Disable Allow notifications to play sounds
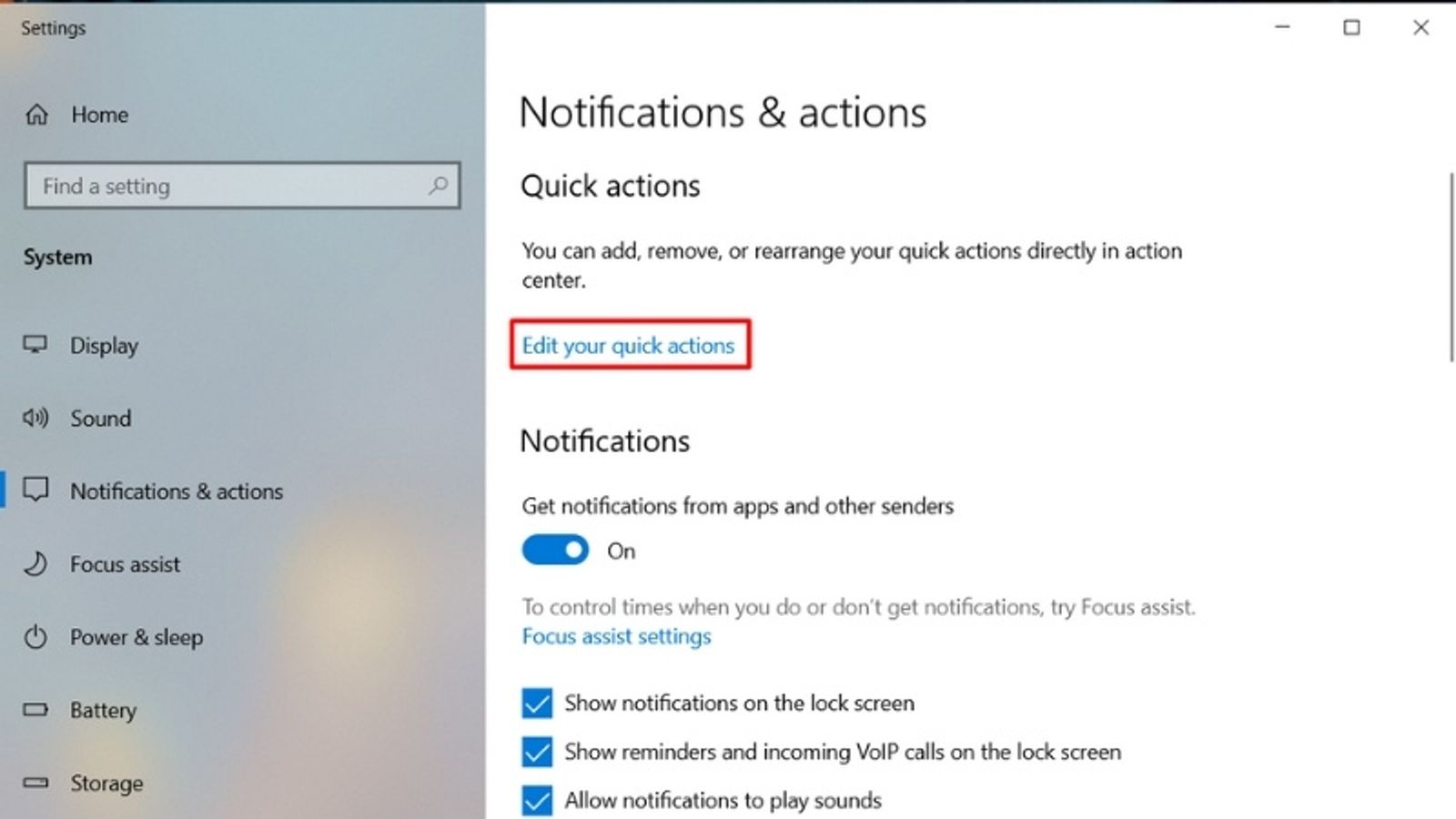The width and height of the screenshot is (1456, 819). 537,800
